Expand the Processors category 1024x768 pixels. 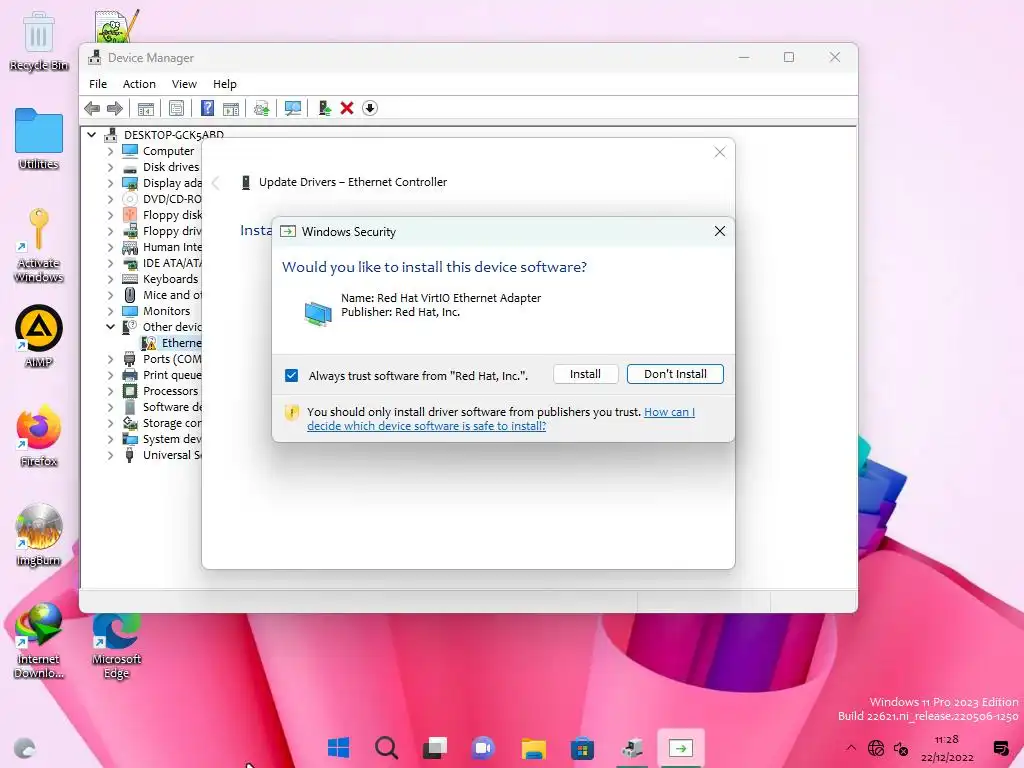[x=110, y=391]
